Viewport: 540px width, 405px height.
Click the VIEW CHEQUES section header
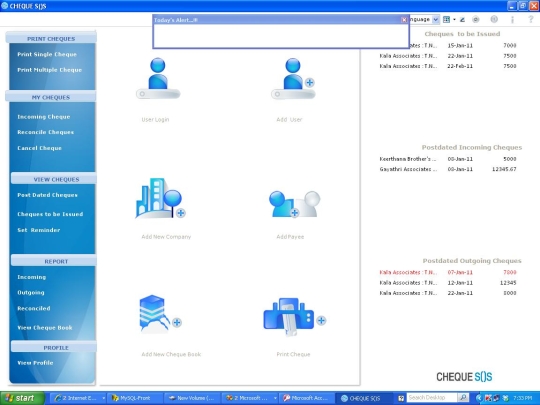tap(54, 179)
